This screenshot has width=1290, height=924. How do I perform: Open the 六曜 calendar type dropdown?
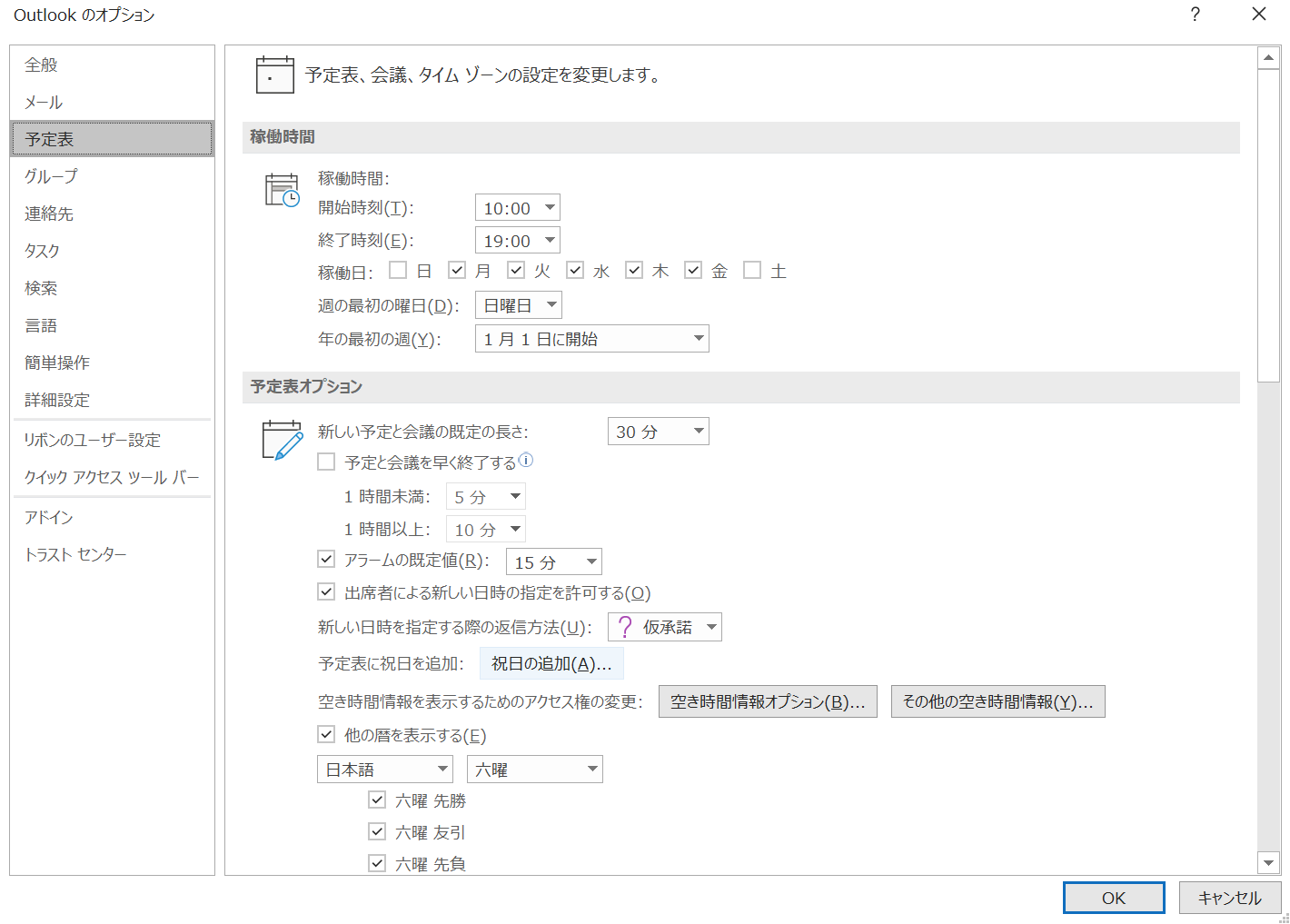(535, 770)
